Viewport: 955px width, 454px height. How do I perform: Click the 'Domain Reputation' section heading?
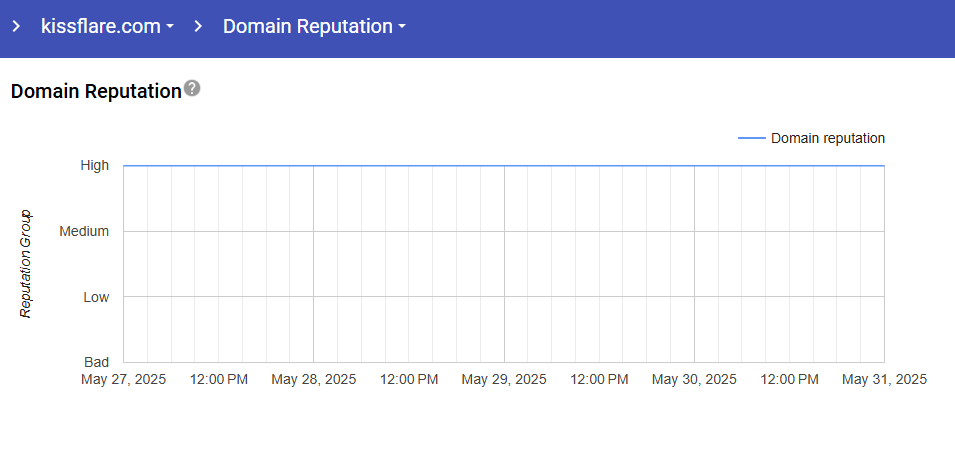tap(96, 91)
